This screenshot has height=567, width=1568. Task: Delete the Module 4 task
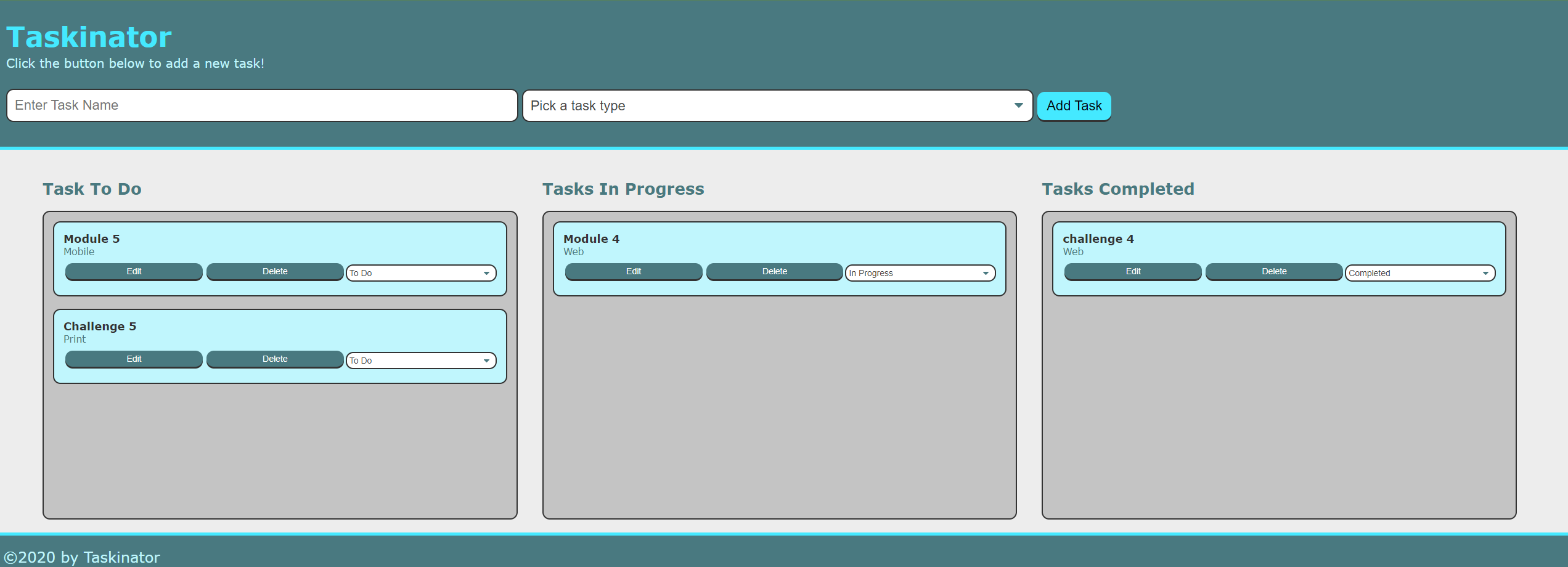coord(775,272)
